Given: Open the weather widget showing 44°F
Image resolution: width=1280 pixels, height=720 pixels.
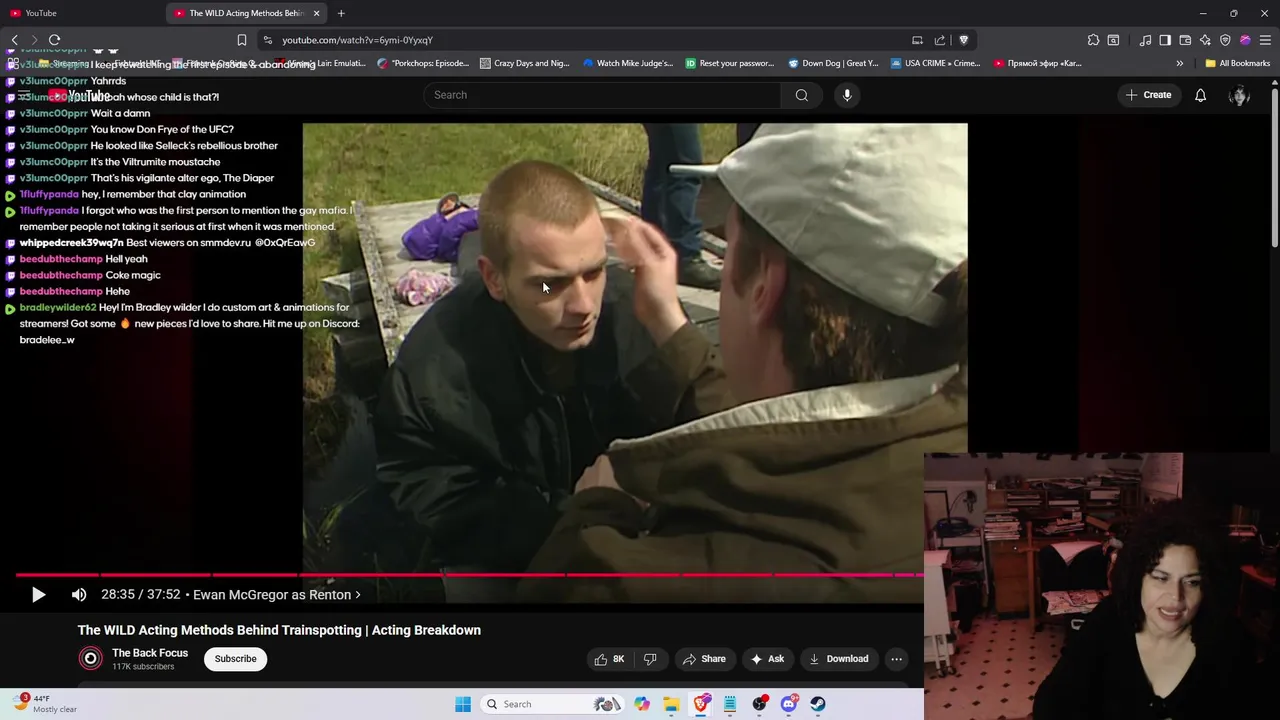Looking at the screenshot, I should coord(44,704).
